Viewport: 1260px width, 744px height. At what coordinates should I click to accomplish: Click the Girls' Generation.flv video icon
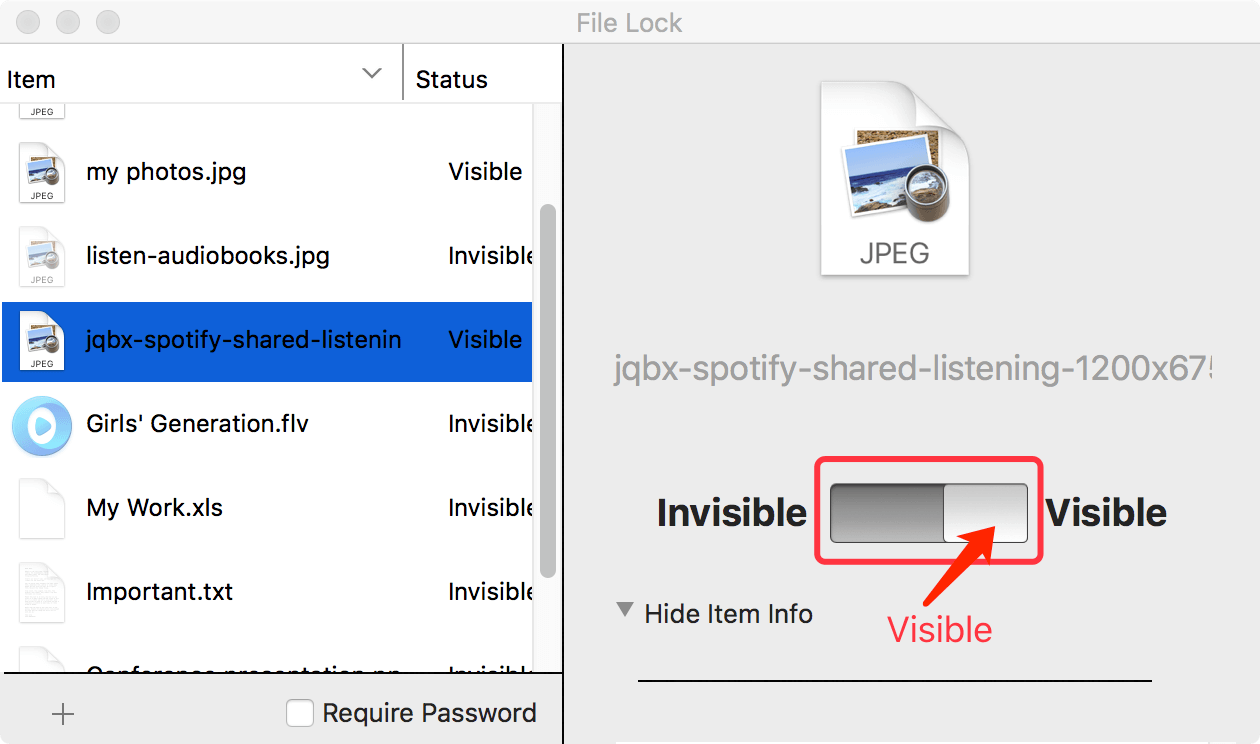(x=41, y=424)
